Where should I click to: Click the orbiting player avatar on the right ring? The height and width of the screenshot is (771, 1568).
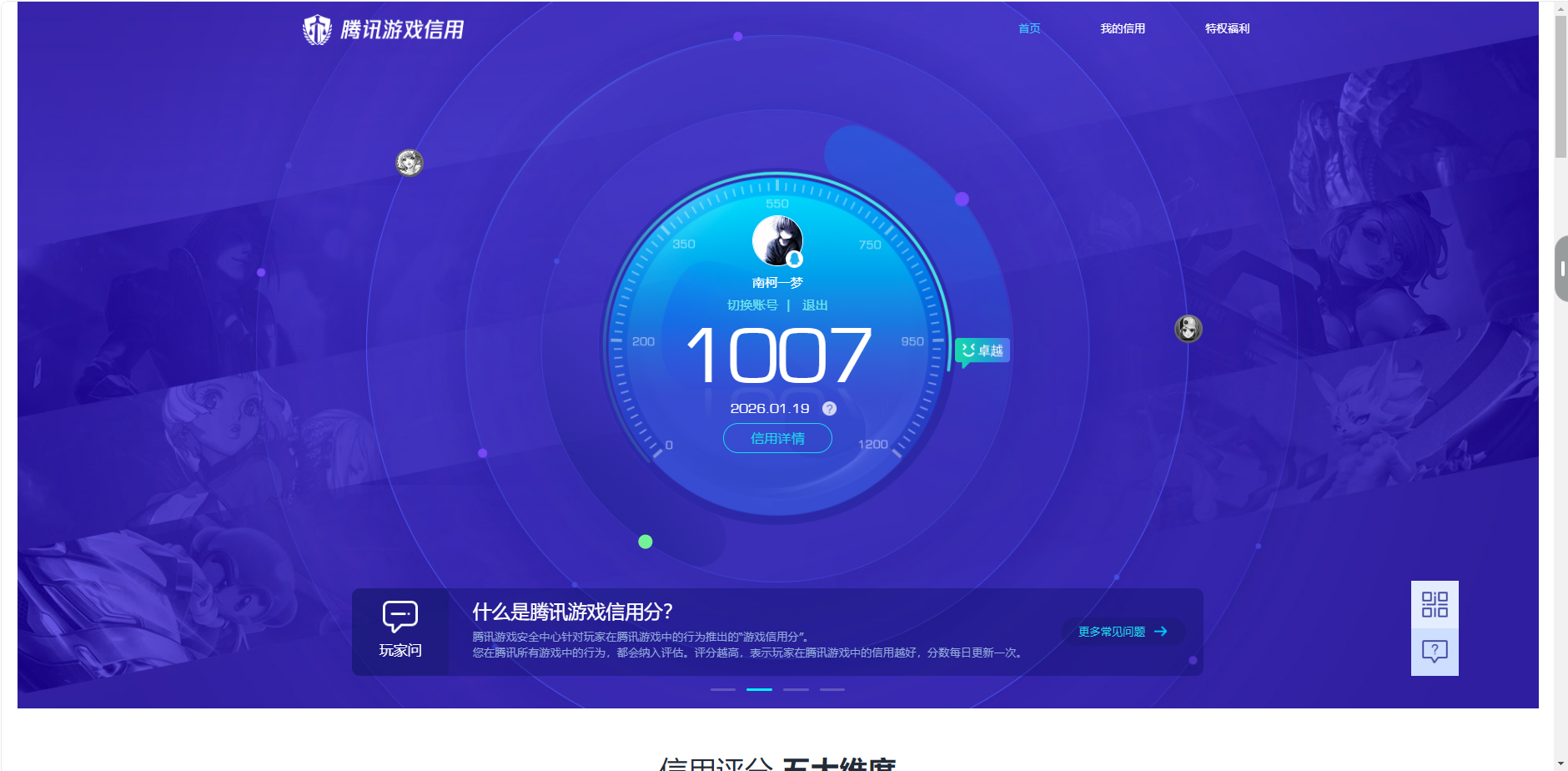point(1188,329)
